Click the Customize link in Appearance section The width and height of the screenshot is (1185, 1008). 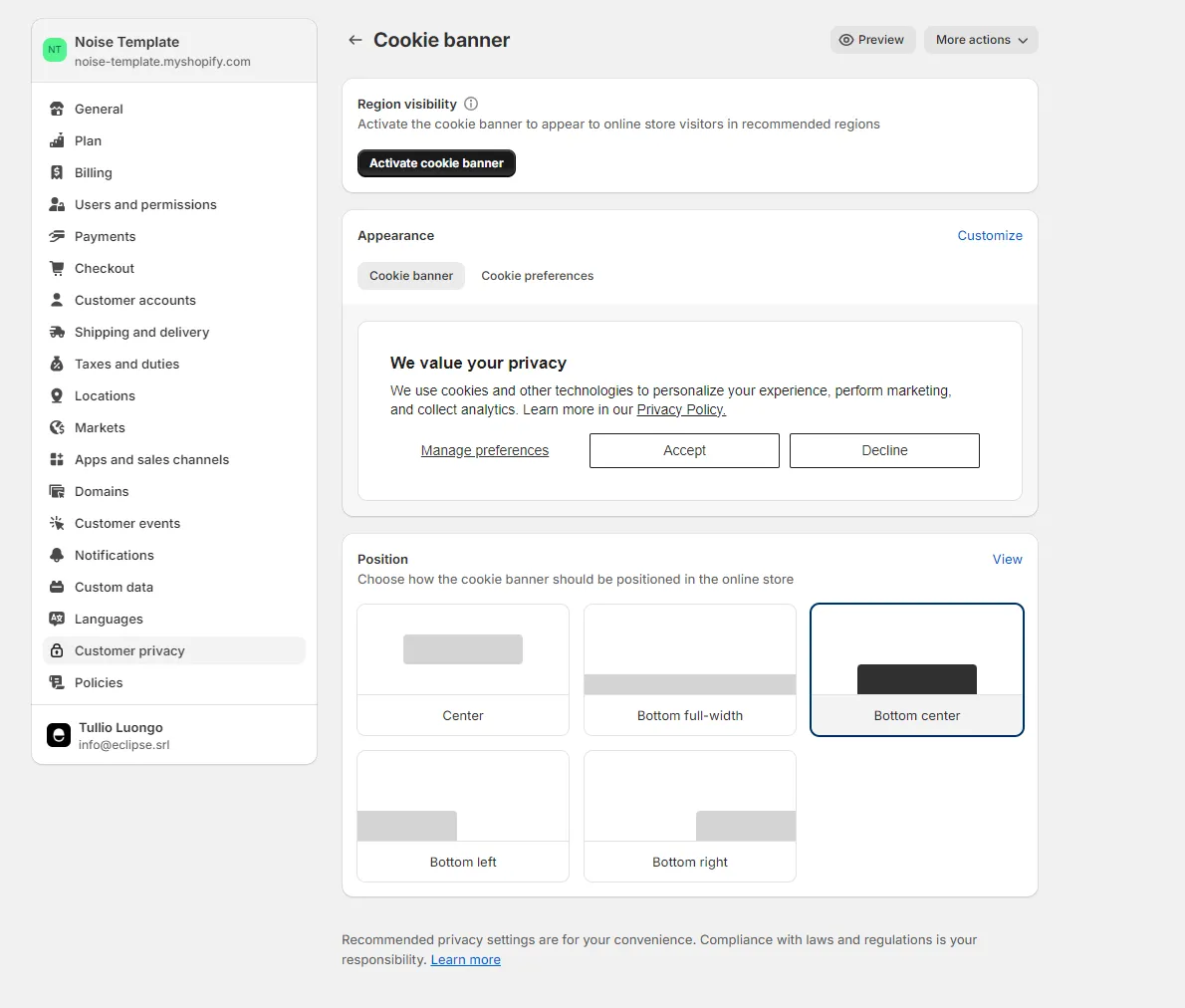(989, 235)
